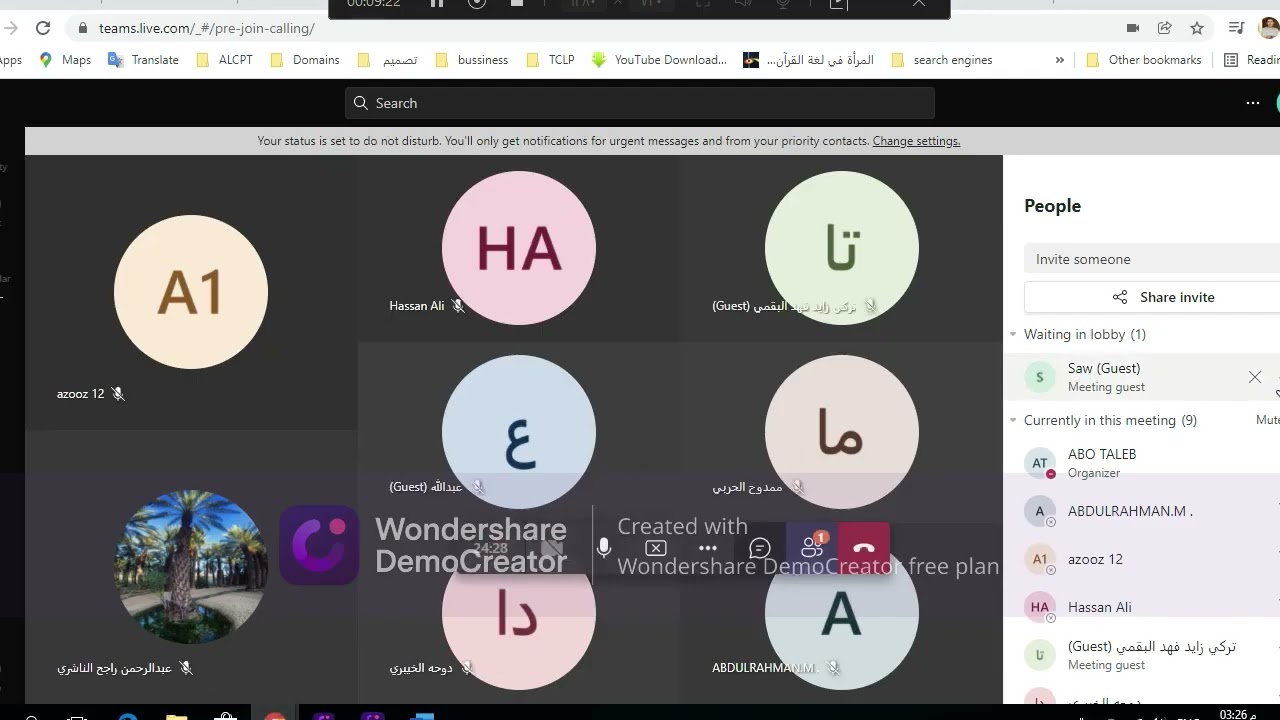Select ABO TALEB organizer in participant list
This screenshot has height=720, width=1280.
1142,462
